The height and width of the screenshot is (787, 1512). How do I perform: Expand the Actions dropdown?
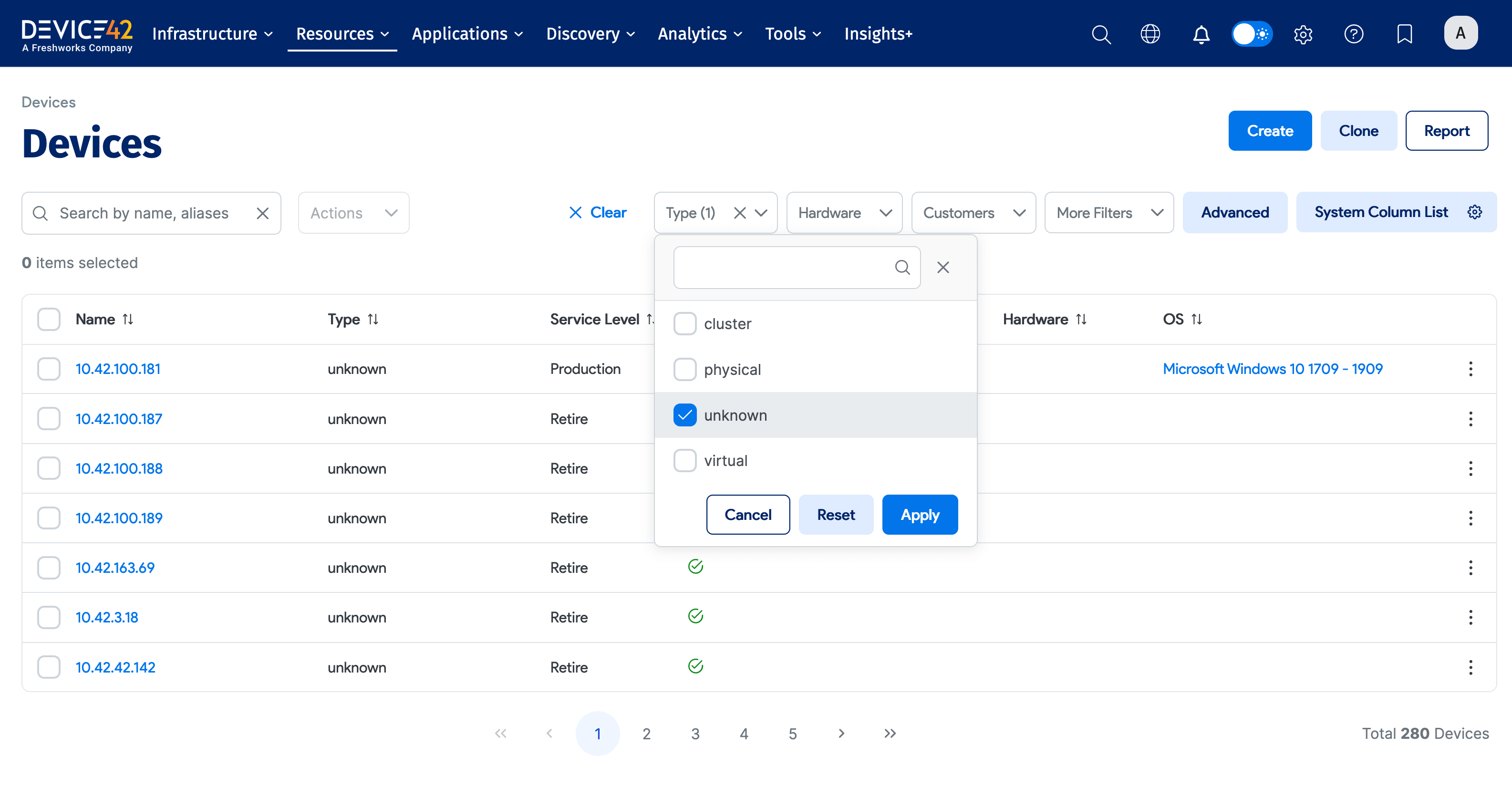(x=353, y=212)
